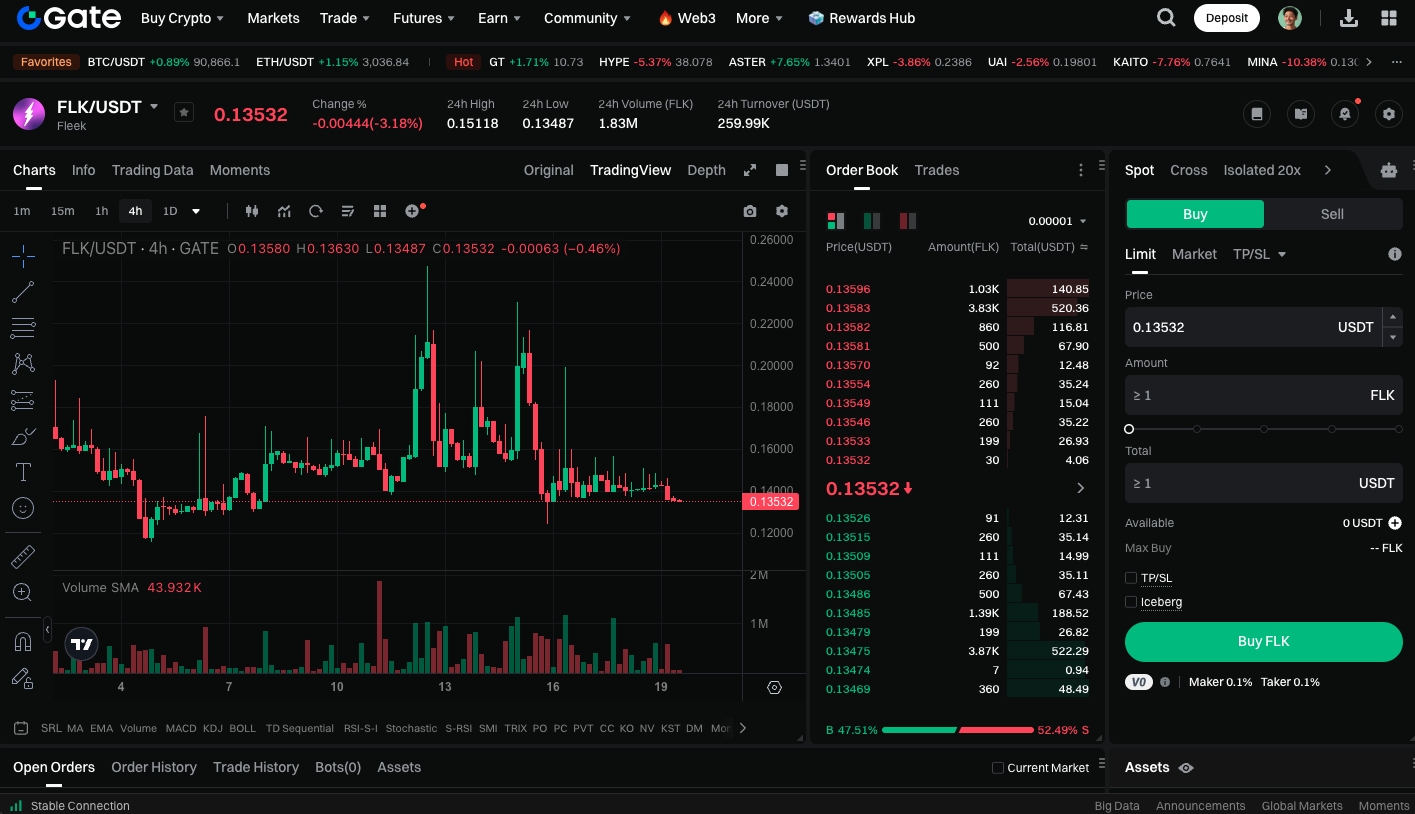Enable the Iceberg order checkbox
This screenshot has width=1415, height=814.
point(1131,602)
